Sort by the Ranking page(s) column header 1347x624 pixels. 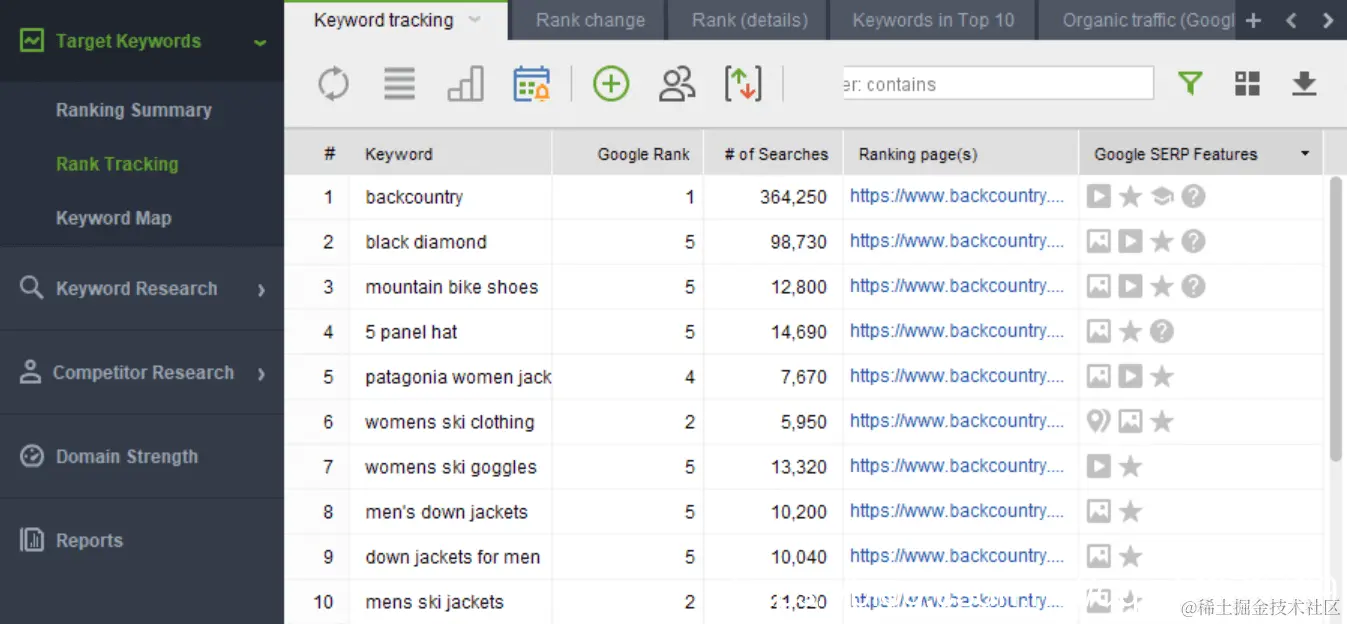click(961, 154)
